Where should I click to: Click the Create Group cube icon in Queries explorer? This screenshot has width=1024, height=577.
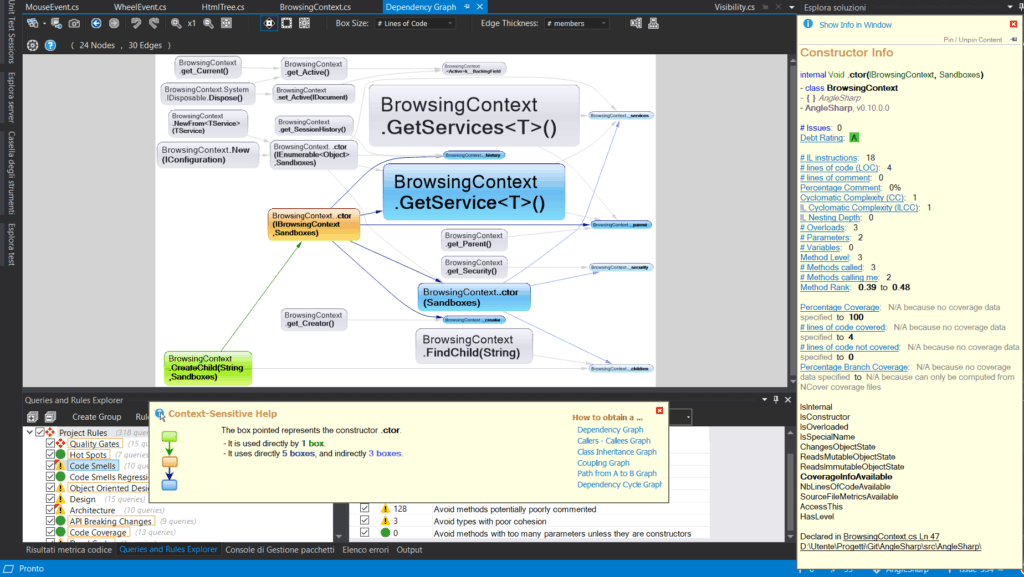(31, 417)
